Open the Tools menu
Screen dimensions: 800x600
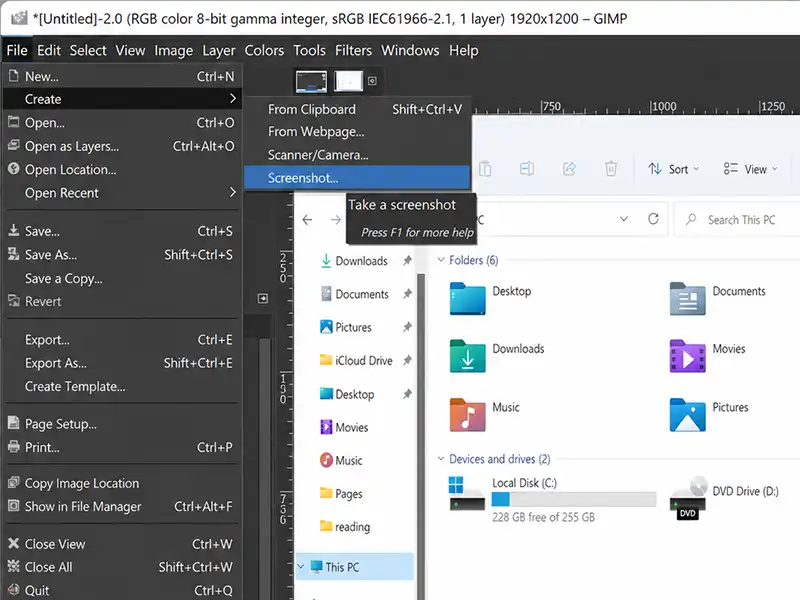coord(309,51)
